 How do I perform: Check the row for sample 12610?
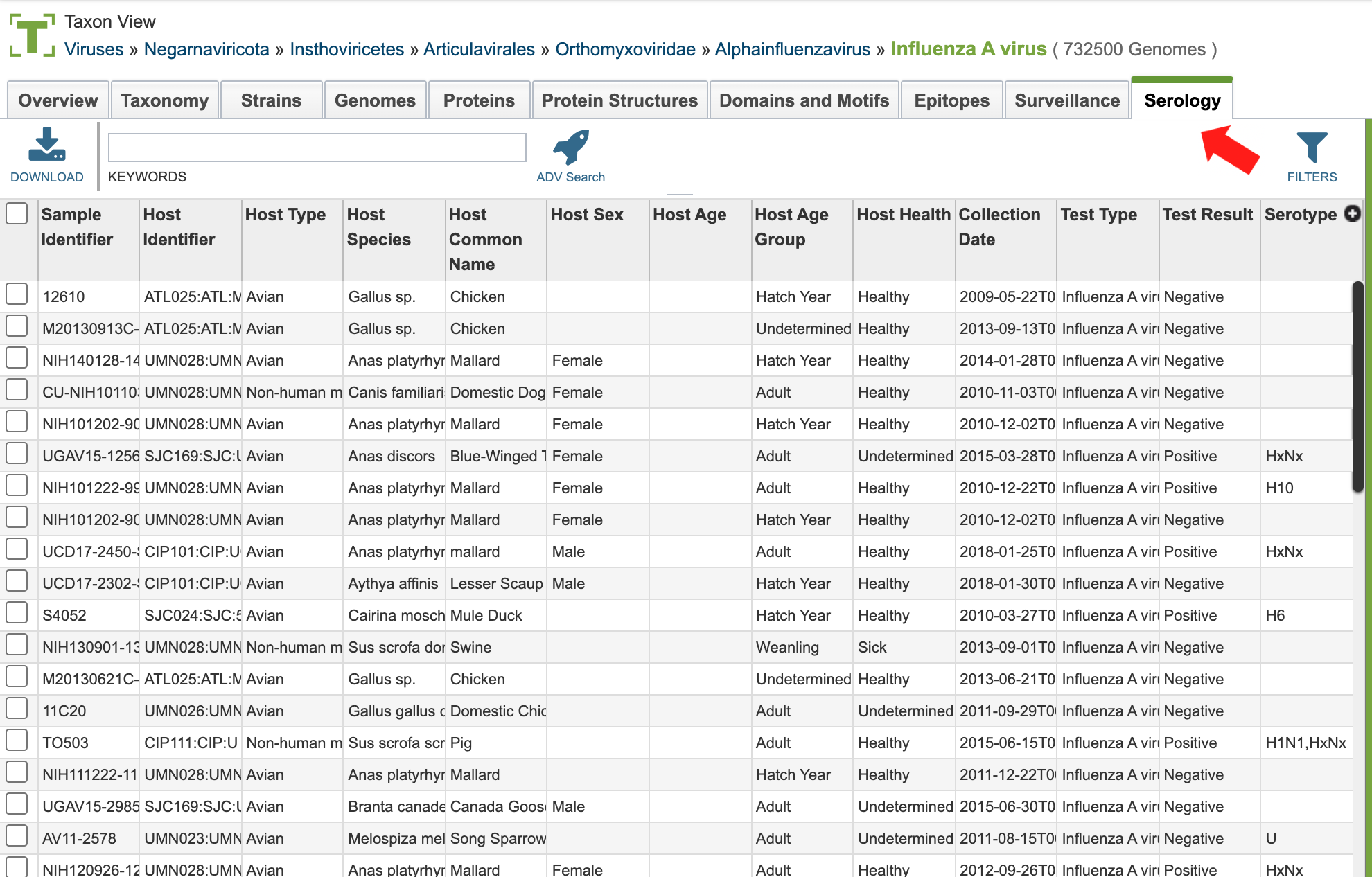click(17, 294)
